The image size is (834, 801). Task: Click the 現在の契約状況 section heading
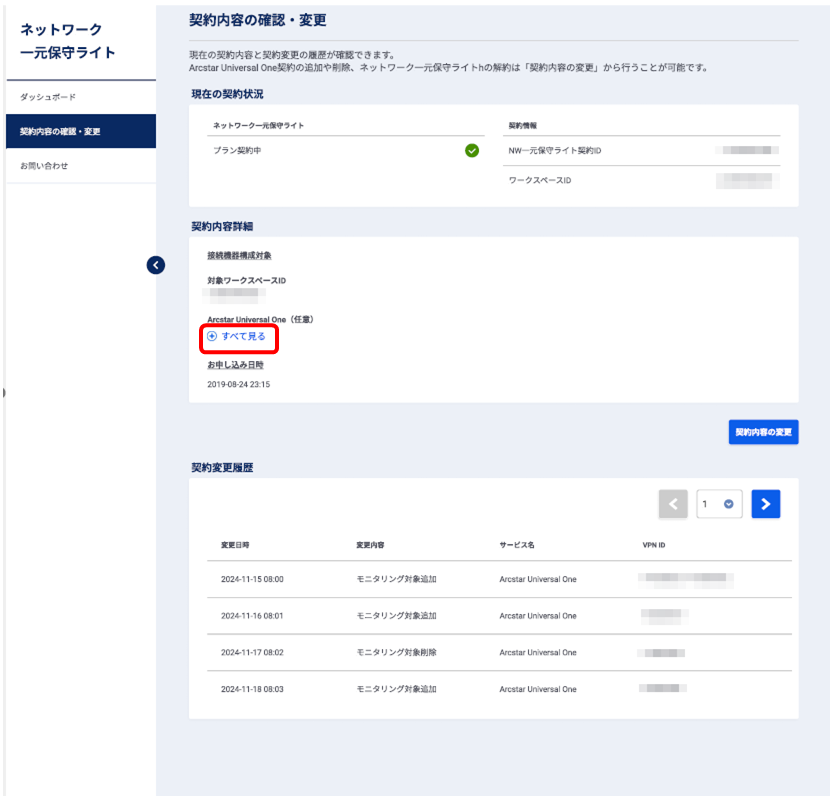click(x=227, y=94)
